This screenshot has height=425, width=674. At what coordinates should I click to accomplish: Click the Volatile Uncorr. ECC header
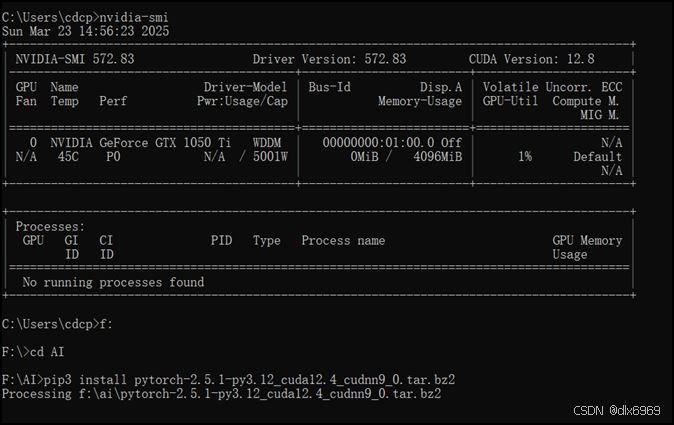point(552,87)
